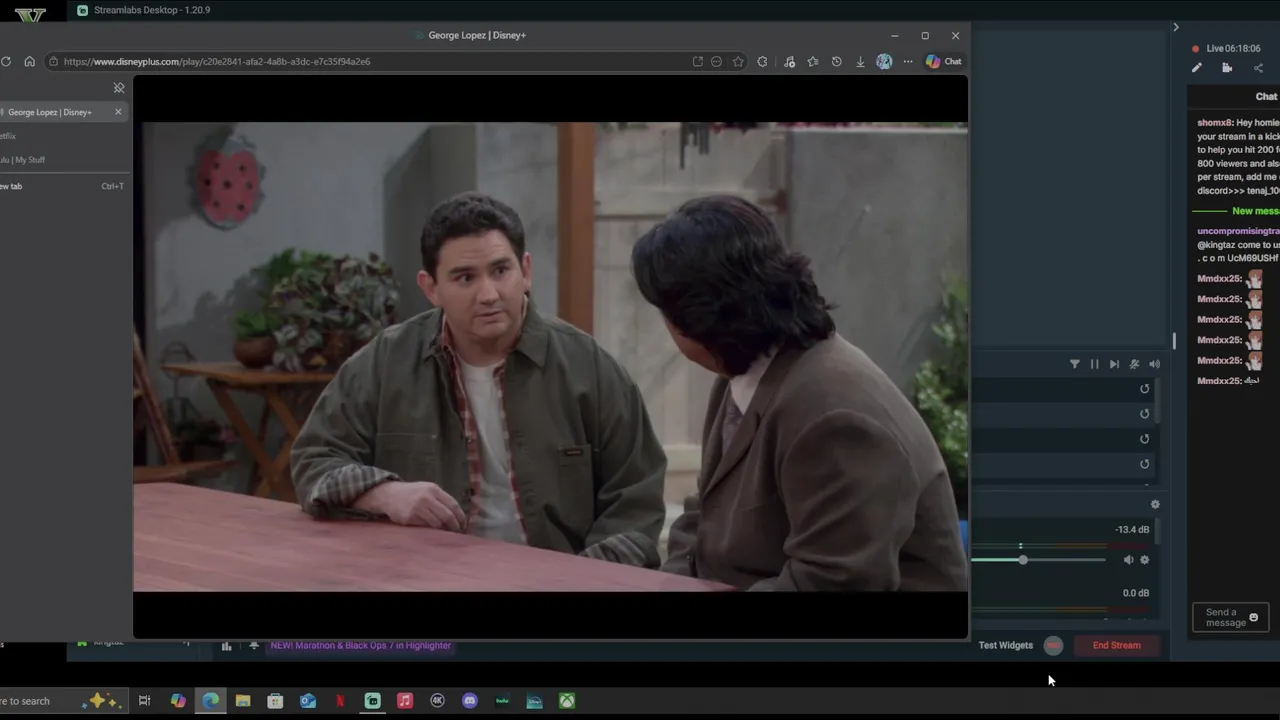Adjust the -13.4 dB volume slider
Screen dimensions: 1280x720
point(1023,560)
